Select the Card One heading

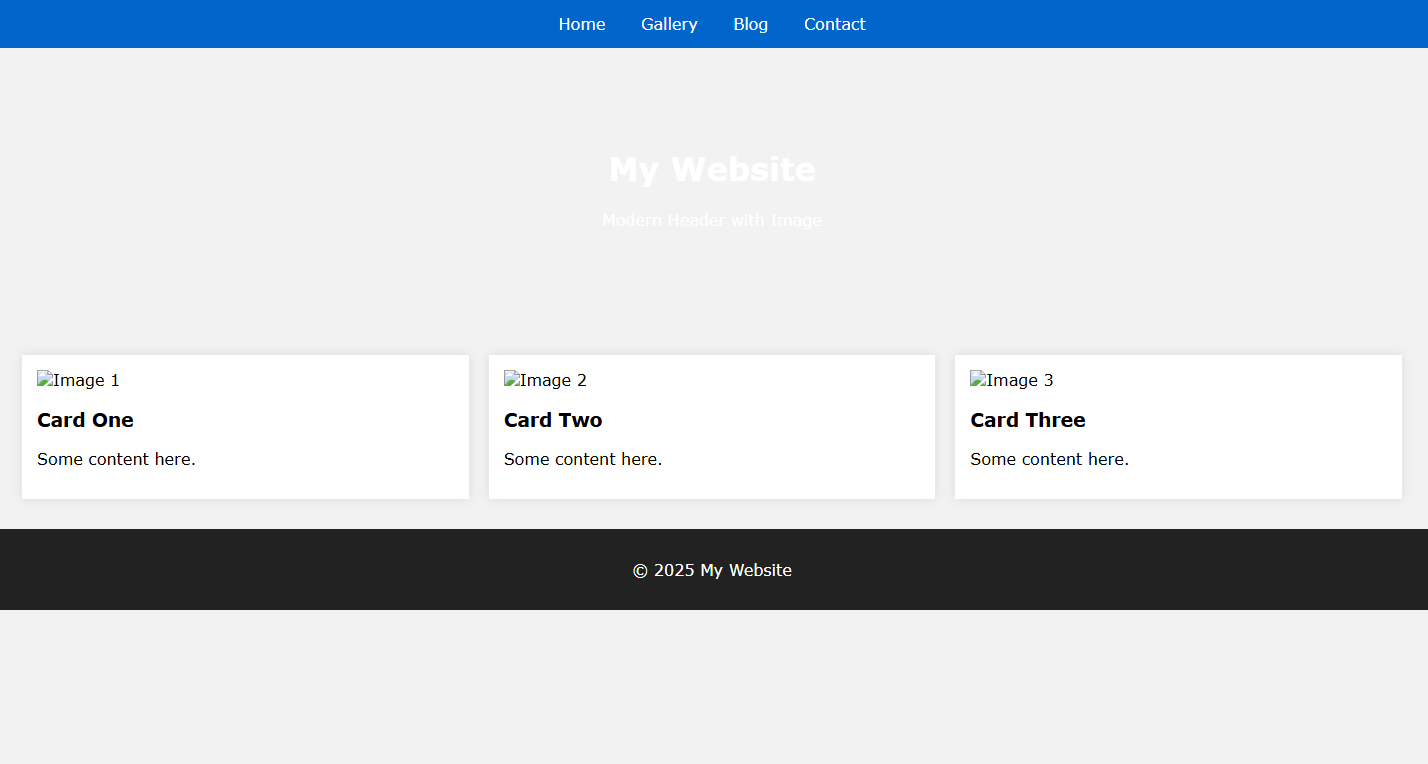[x=85, y=420]
